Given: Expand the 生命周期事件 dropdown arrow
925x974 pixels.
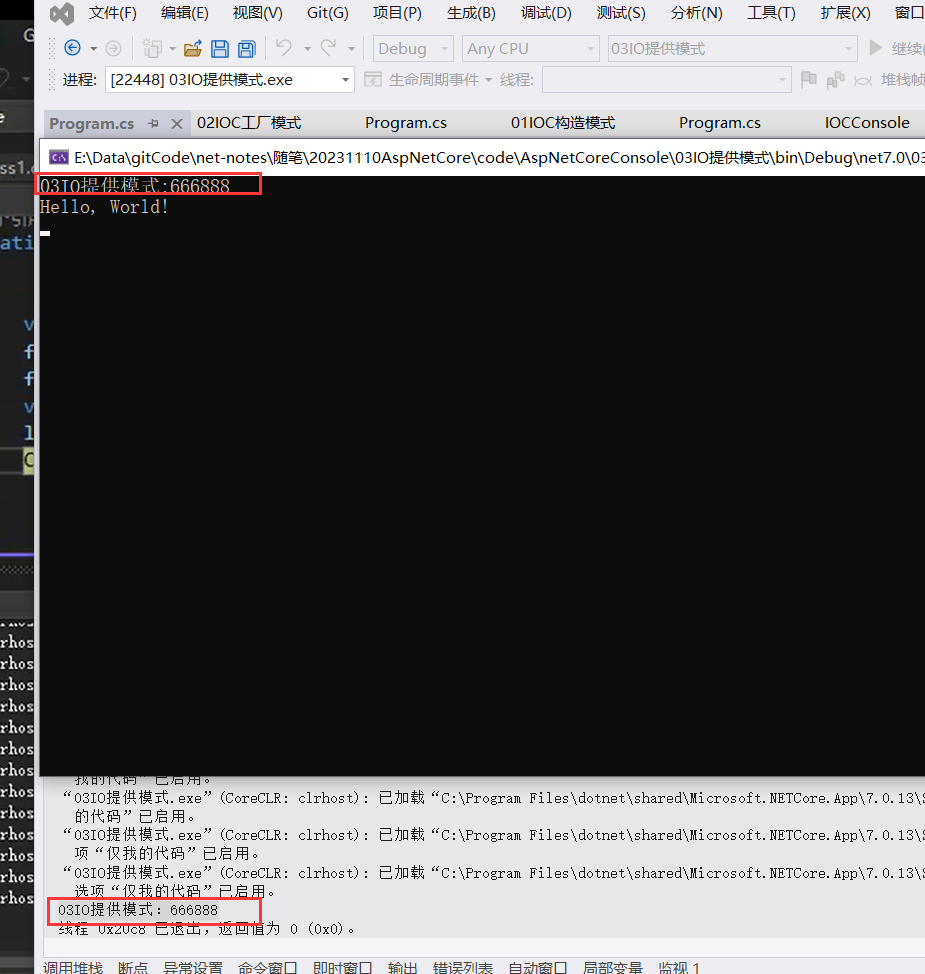Looking at the screenshot, I should coord(489,80).
